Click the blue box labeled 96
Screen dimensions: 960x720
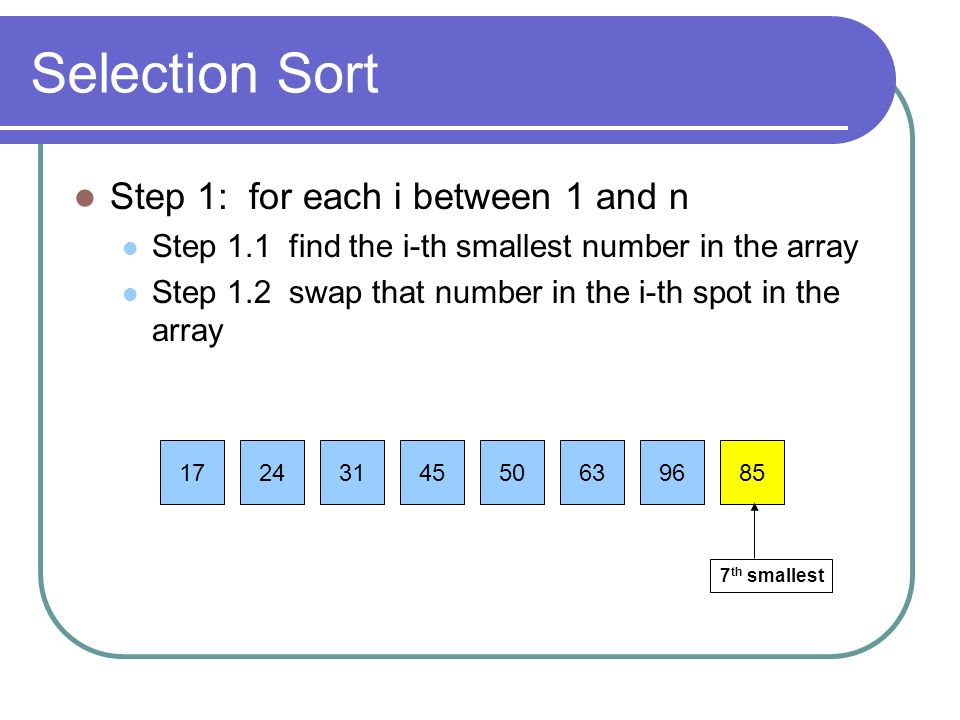(x=672, y=472)
